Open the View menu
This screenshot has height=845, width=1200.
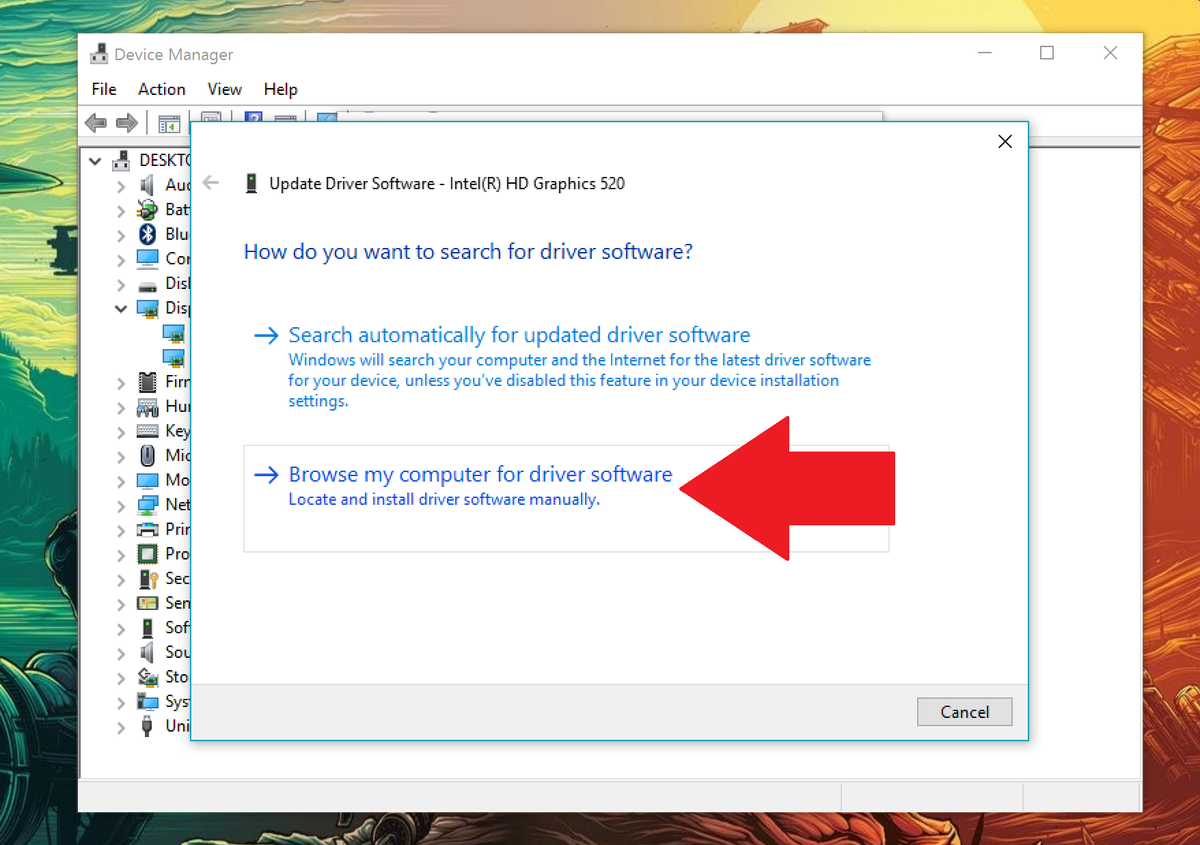[x=224, y=89]
